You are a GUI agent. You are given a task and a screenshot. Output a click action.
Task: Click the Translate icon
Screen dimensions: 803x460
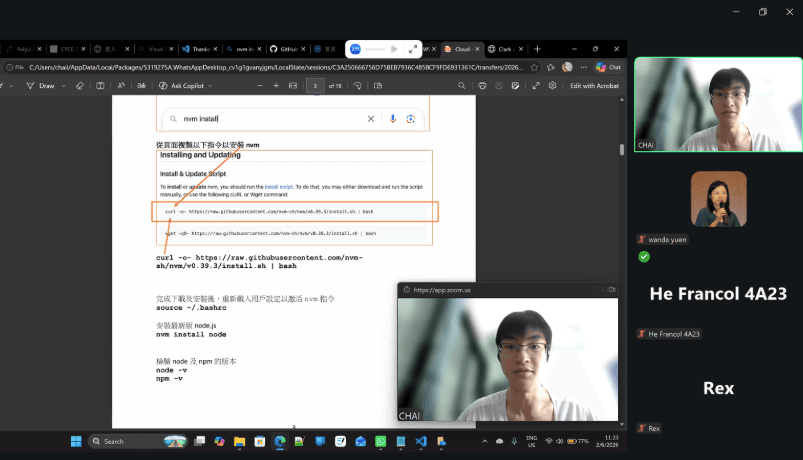pos(141,86)
